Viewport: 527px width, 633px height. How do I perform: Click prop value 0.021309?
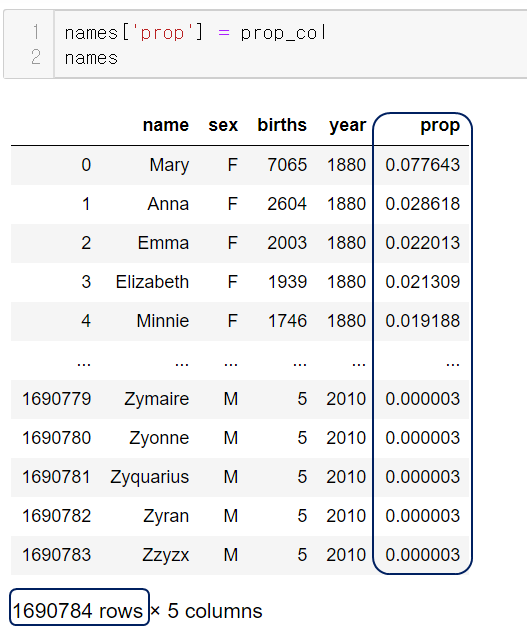point(422,282)
